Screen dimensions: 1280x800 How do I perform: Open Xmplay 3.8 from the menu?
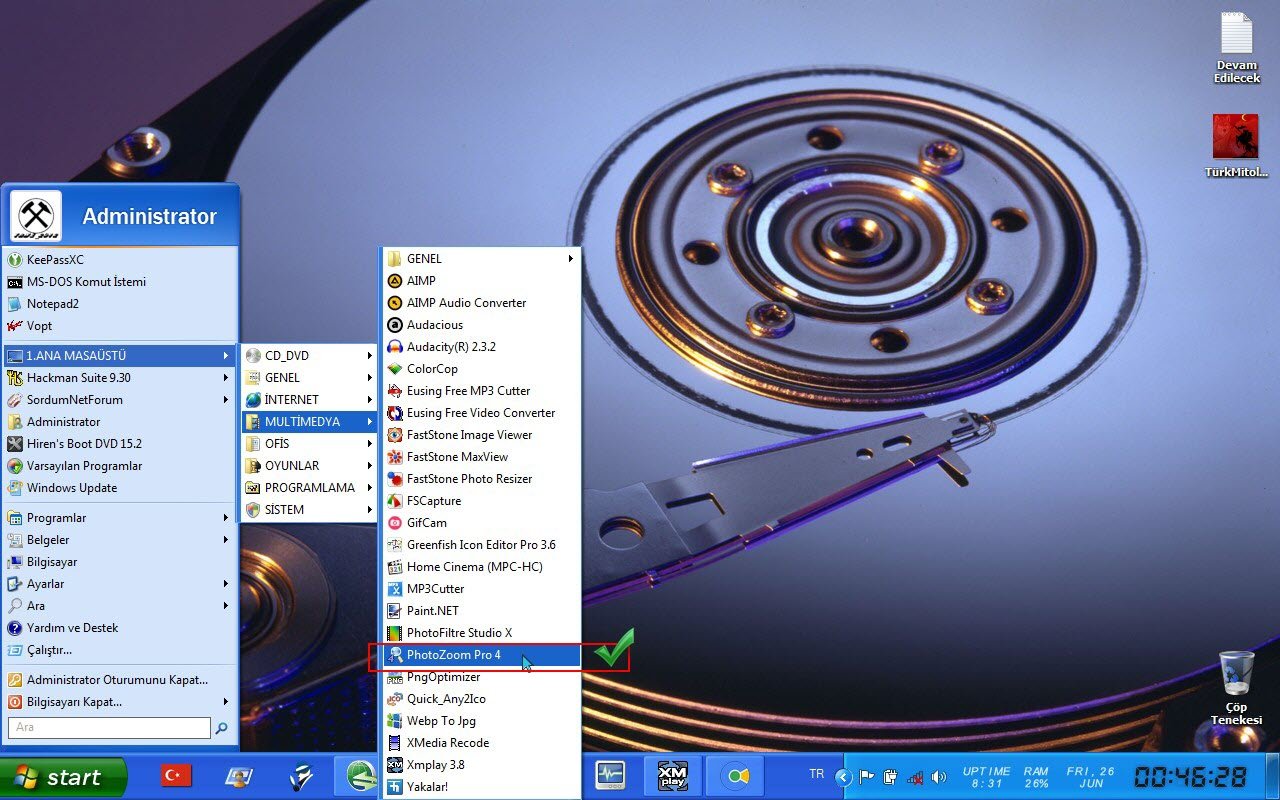481,765
